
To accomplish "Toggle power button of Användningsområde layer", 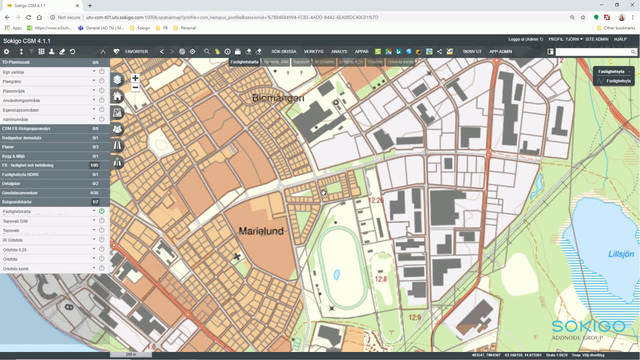I will (102, 100).
